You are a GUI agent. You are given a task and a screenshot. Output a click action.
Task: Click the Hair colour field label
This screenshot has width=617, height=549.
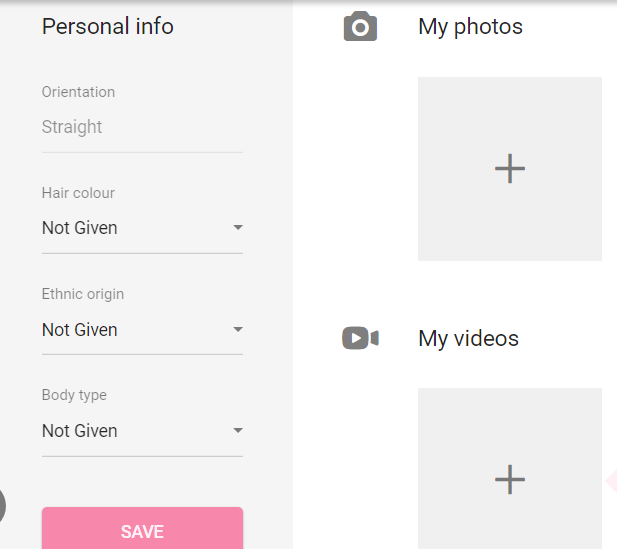tap(78, 193)
